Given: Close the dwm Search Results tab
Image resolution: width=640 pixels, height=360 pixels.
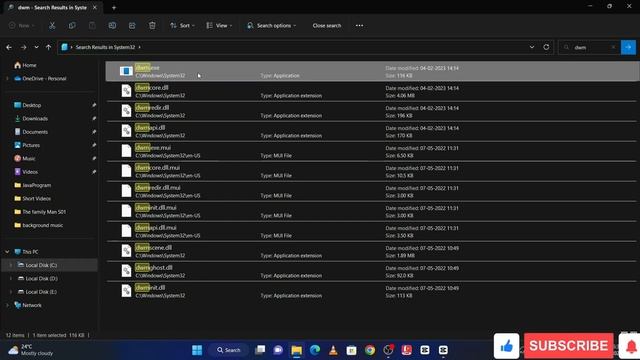Looking at the screenshot, I should coord(95,7).
